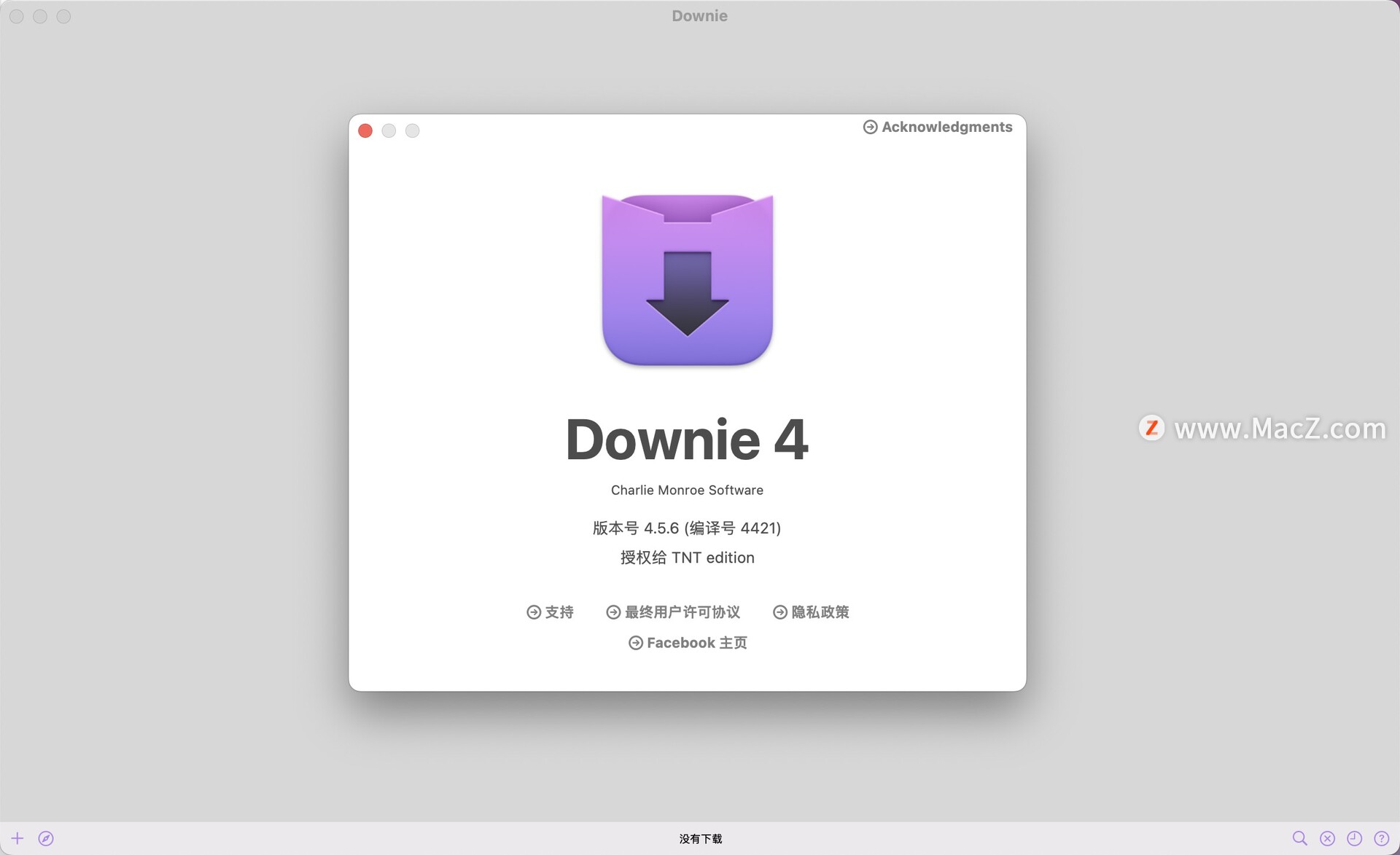Image resolution: width=1400 pixels, height=855 pixels.
Task: Open the browser compass icon in bottom bar
Action: click(46, 838)
